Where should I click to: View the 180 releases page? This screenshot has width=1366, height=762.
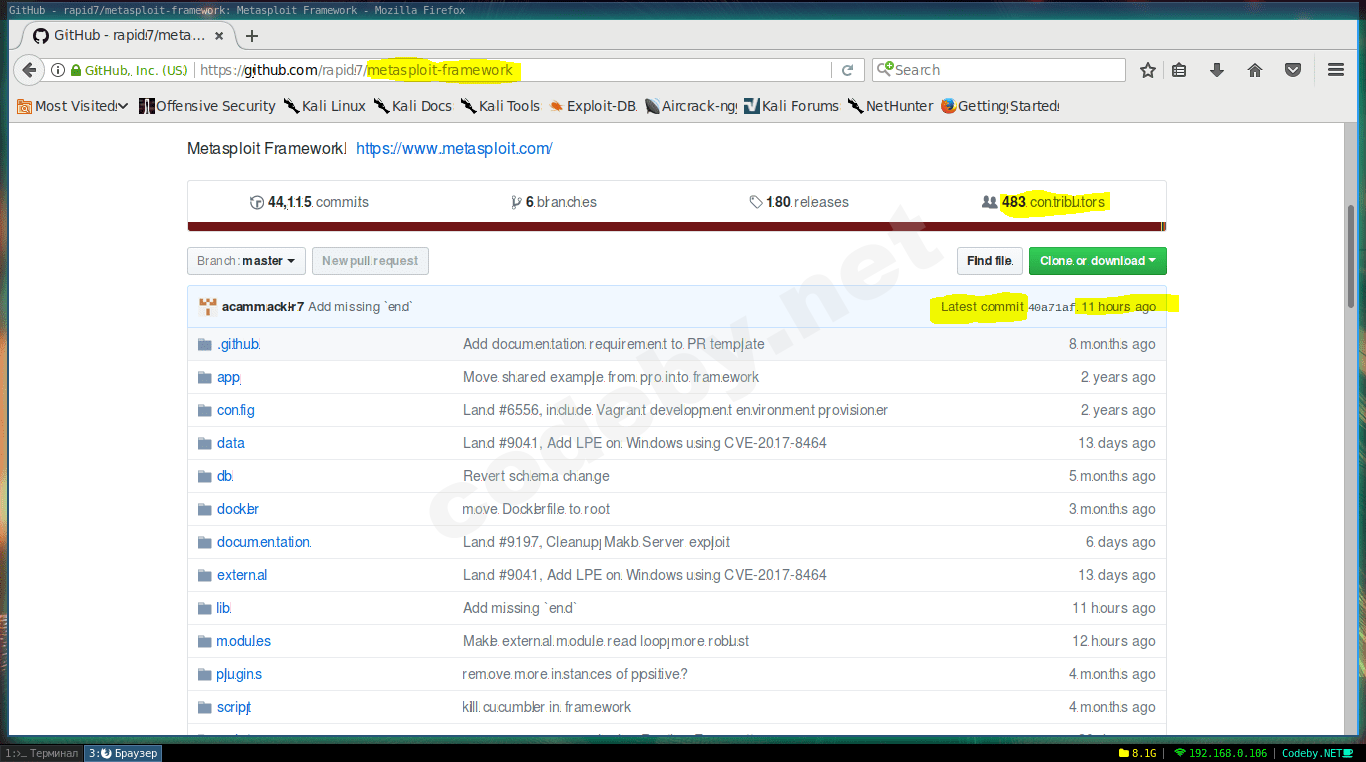[798, 202]
